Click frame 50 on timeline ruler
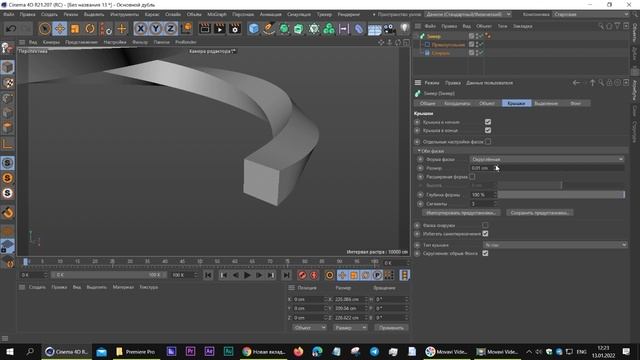This screenshot has height=360, width=640. pos(200,261)
